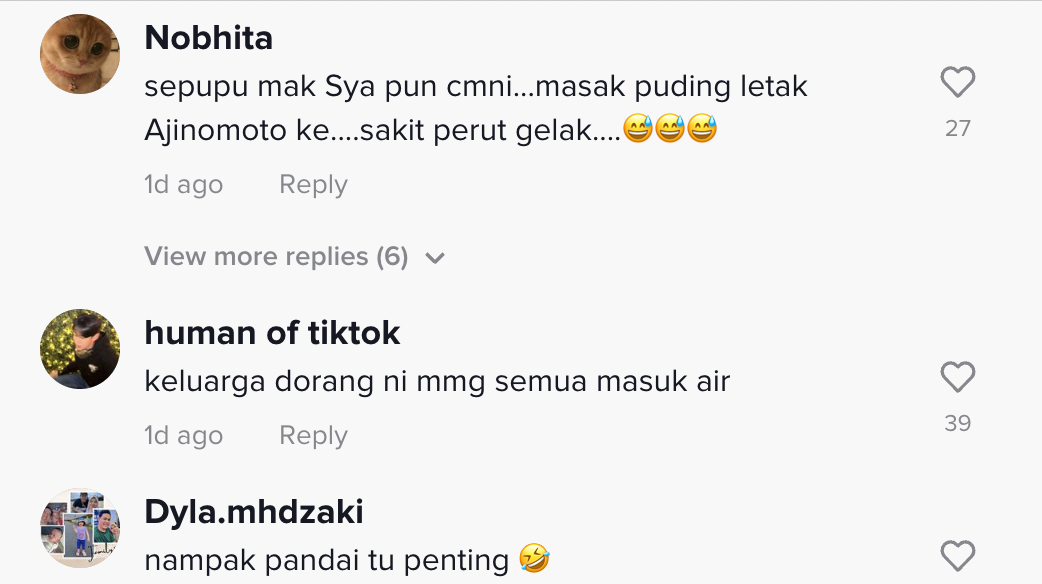
Task: Open the human of tiktok username
Action: click(x=272, y=333)
